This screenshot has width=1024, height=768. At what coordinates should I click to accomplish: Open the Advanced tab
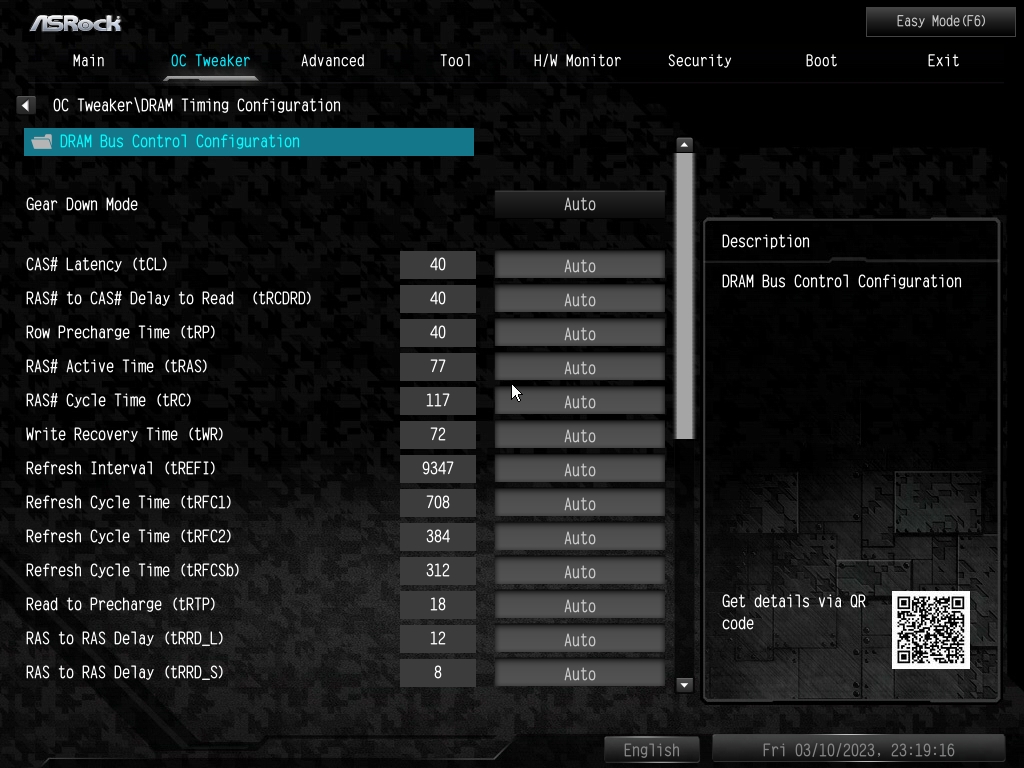pos(332,61)
